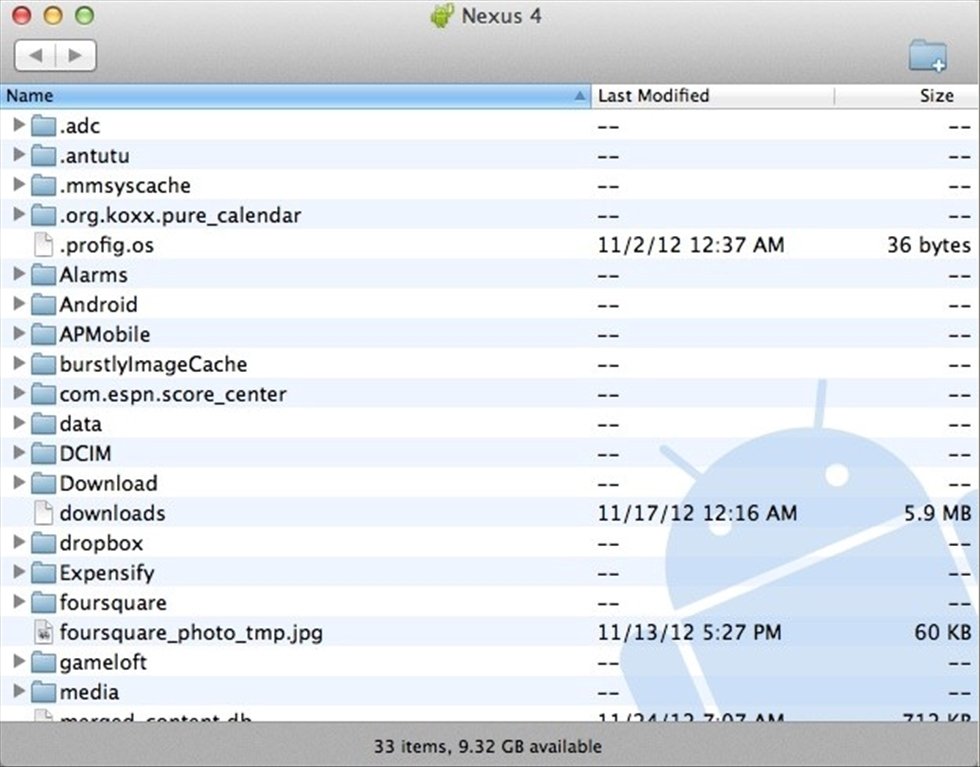Image resolution: width=980 pixels, height=767 pixels.
Task: Open the dropbox folder icon
Action: pos(44,543)
